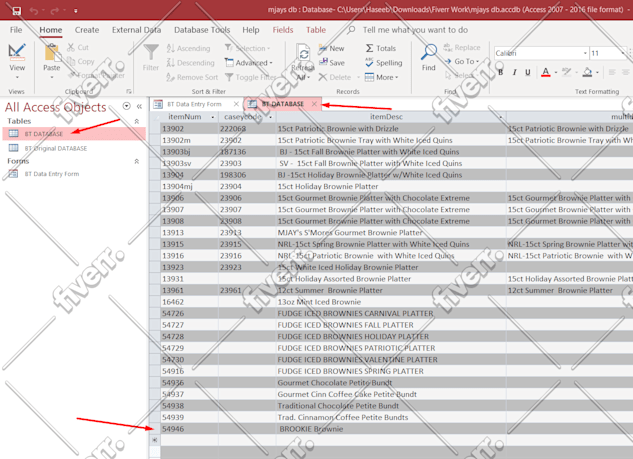Click the Undo arrow in quick access

(x=34, y=10)
